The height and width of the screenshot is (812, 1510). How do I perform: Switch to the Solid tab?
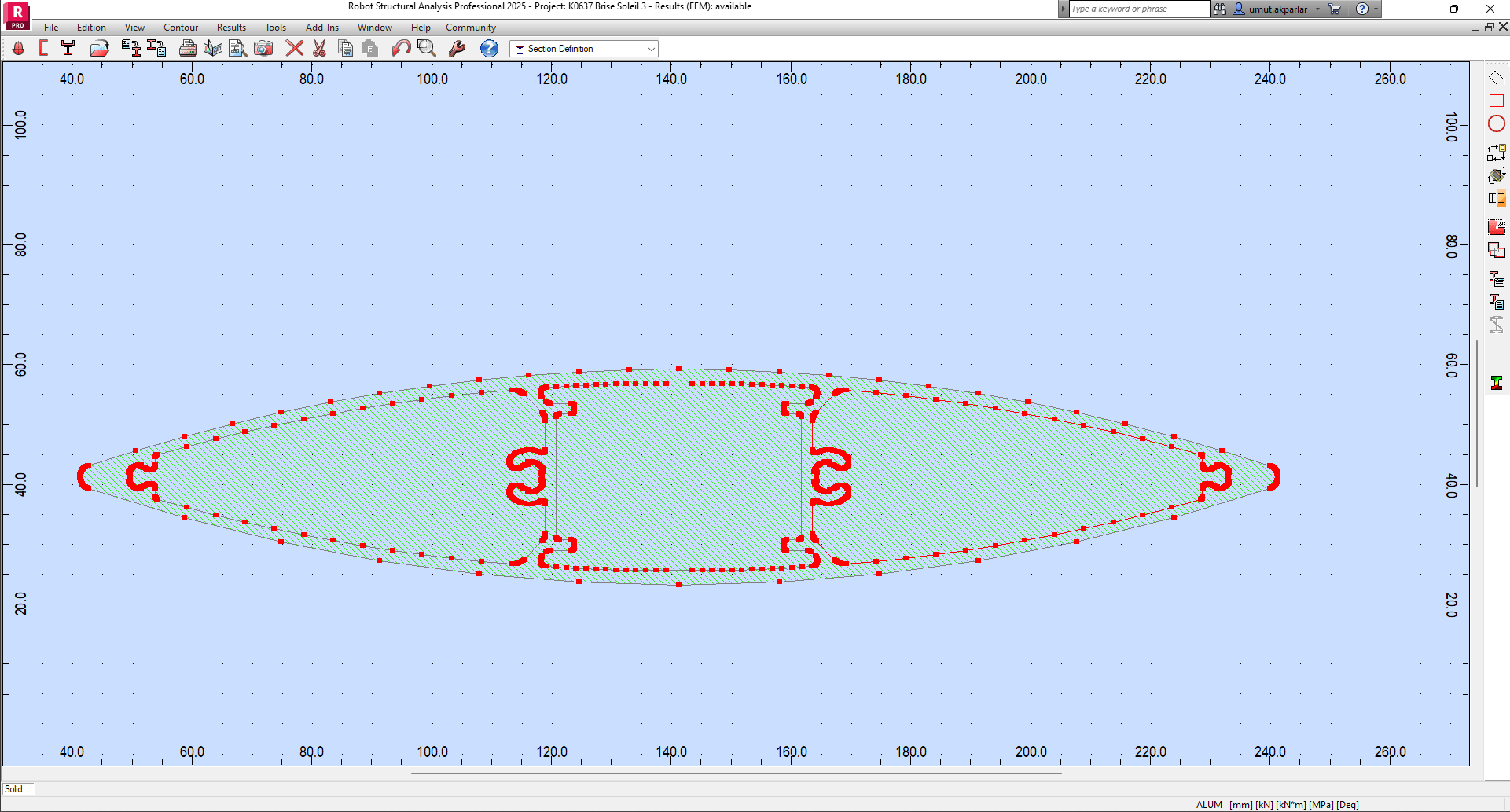(18, 789)
